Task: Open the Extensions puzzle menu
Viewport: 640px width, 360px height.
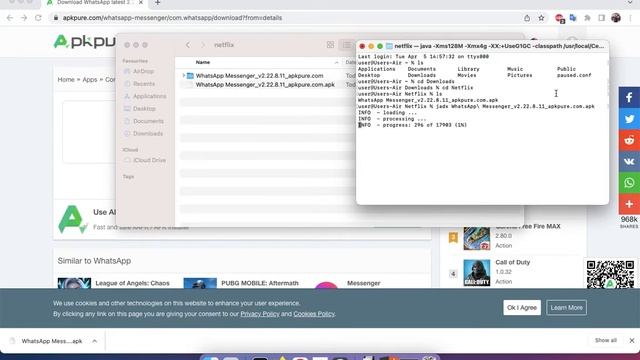Action: tap(587, 18)
